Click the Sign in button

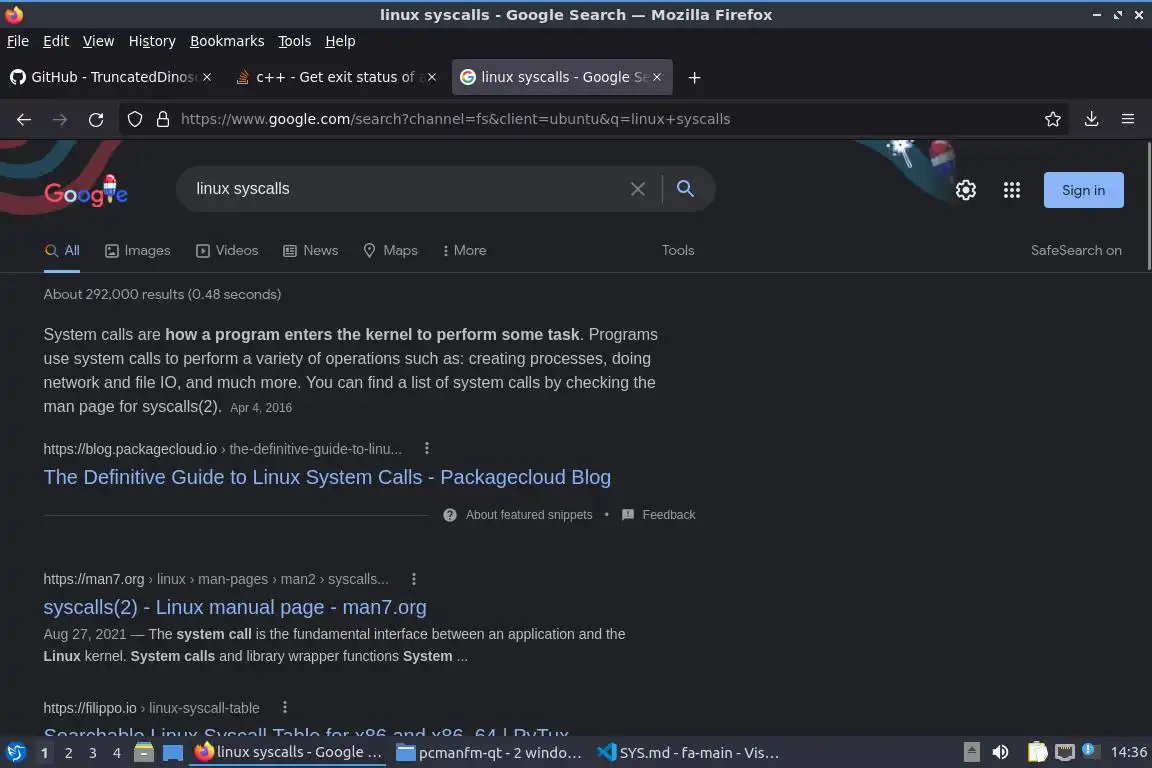click(1084, 190)
